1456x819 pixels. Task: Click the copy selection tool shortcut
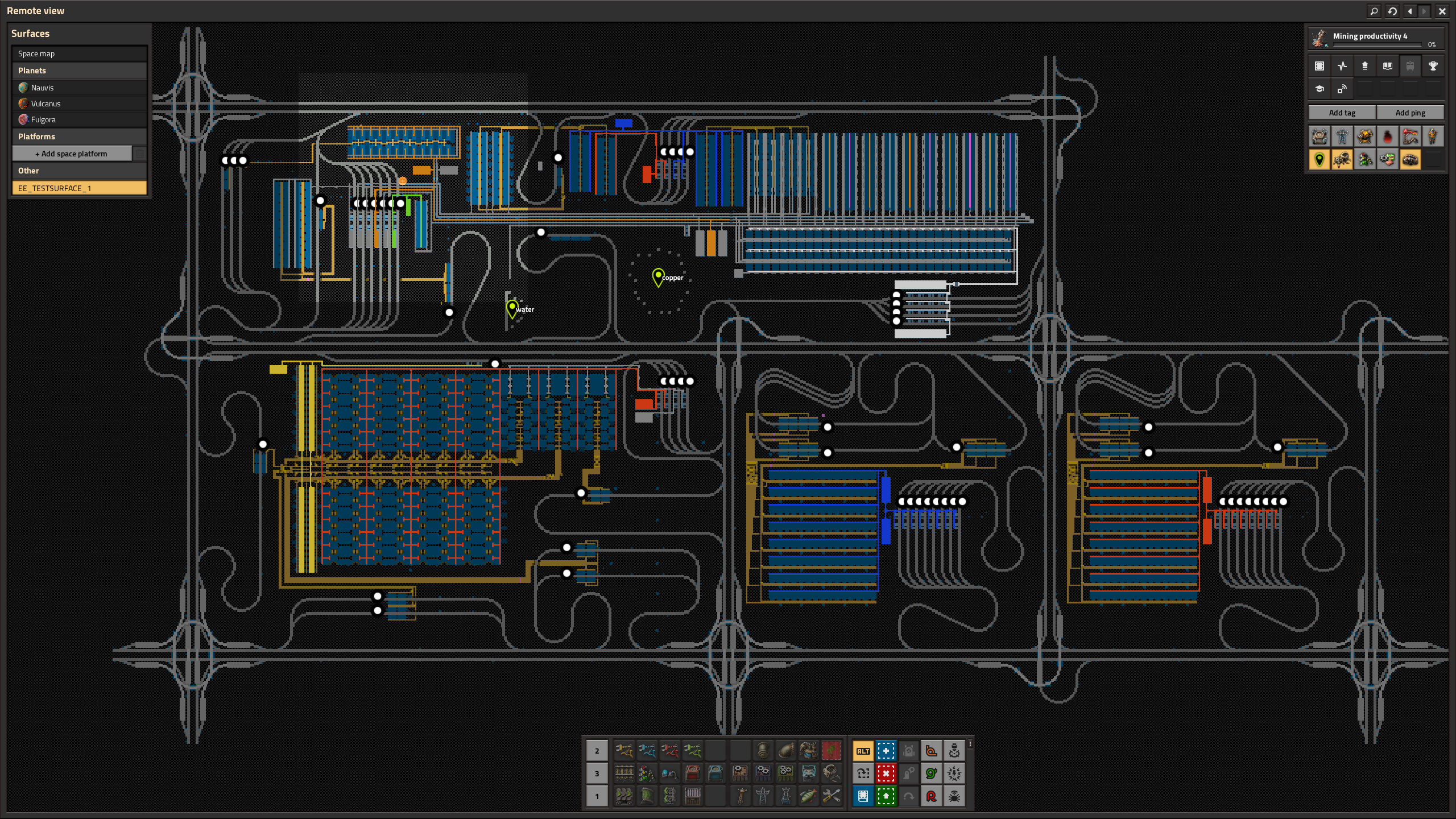click(x=863, y=773)
